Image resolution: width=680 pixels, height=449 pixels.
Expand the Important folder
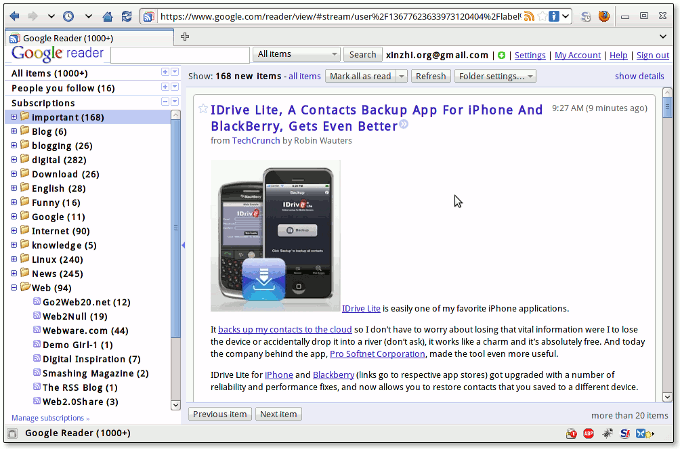pyautogui.click(x=14, y=117)
